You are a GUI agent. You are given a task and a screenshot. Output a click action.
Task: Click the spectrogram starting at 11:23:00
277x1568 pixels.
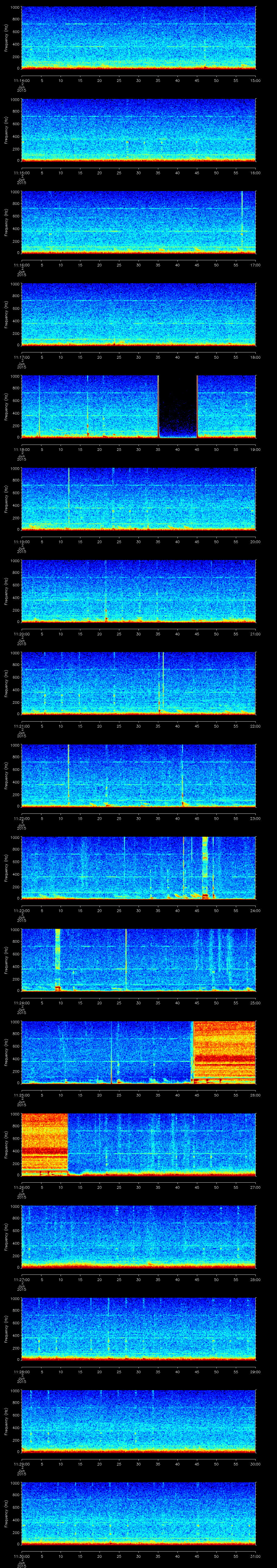(138, 868)
